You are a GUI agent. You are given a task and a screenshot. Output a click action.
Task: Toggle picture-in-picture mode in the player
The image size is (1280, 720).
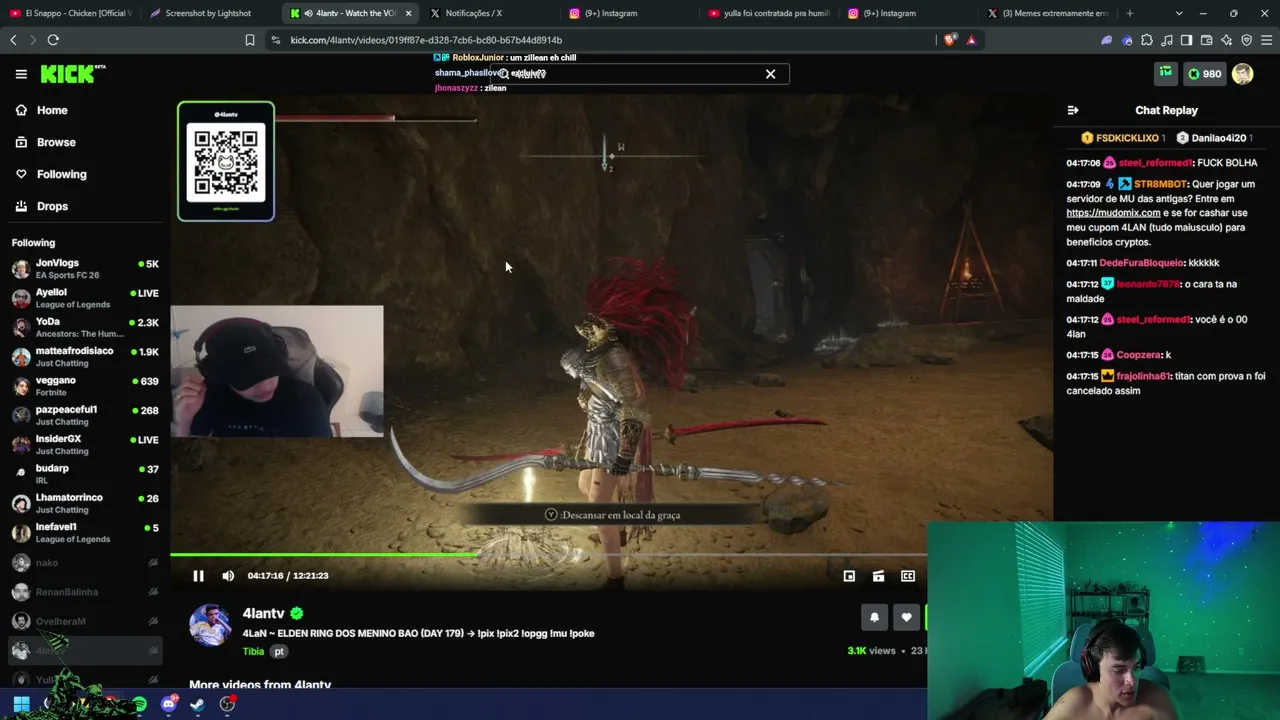pyautogui.click(x=849, y=576)
